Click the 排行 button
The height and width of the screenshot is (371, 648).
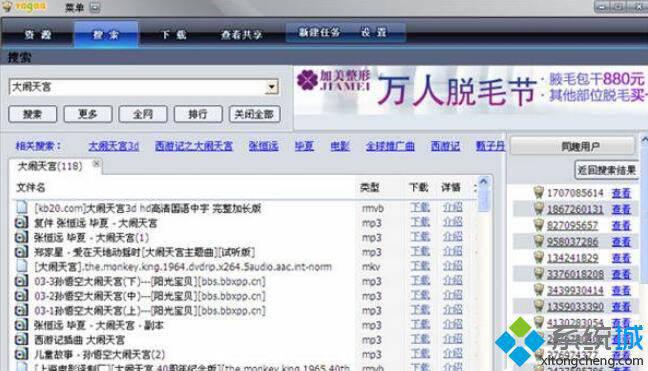198,114
